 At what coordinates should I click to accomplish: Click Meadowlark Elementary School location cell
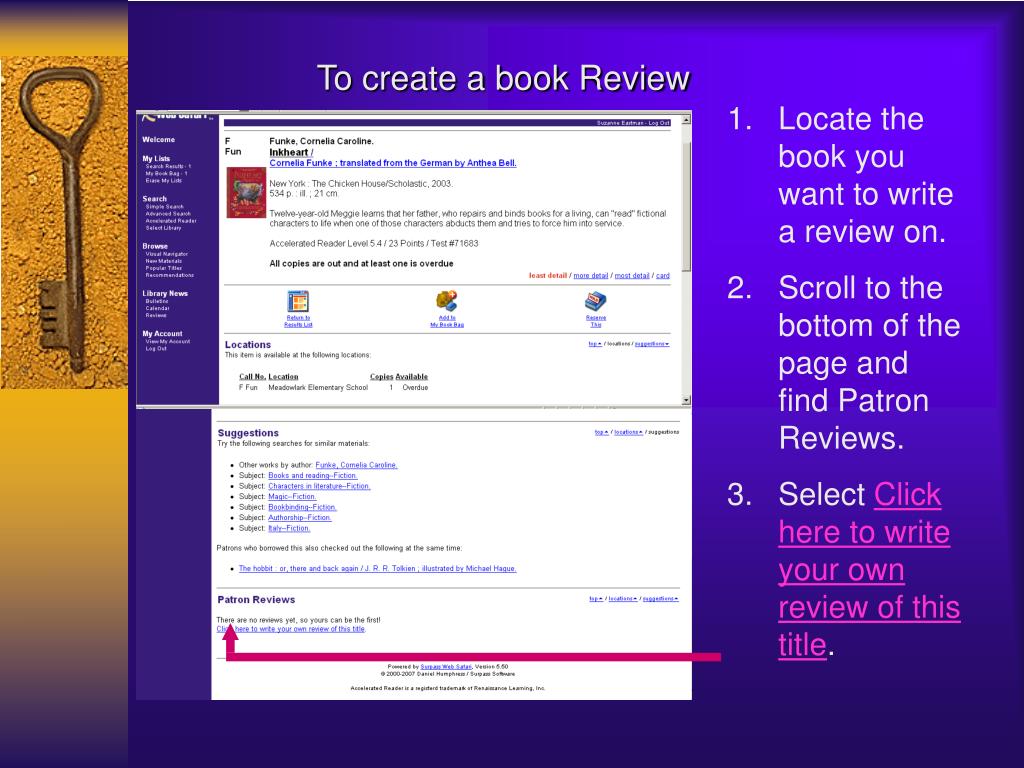tap(318, 388)
